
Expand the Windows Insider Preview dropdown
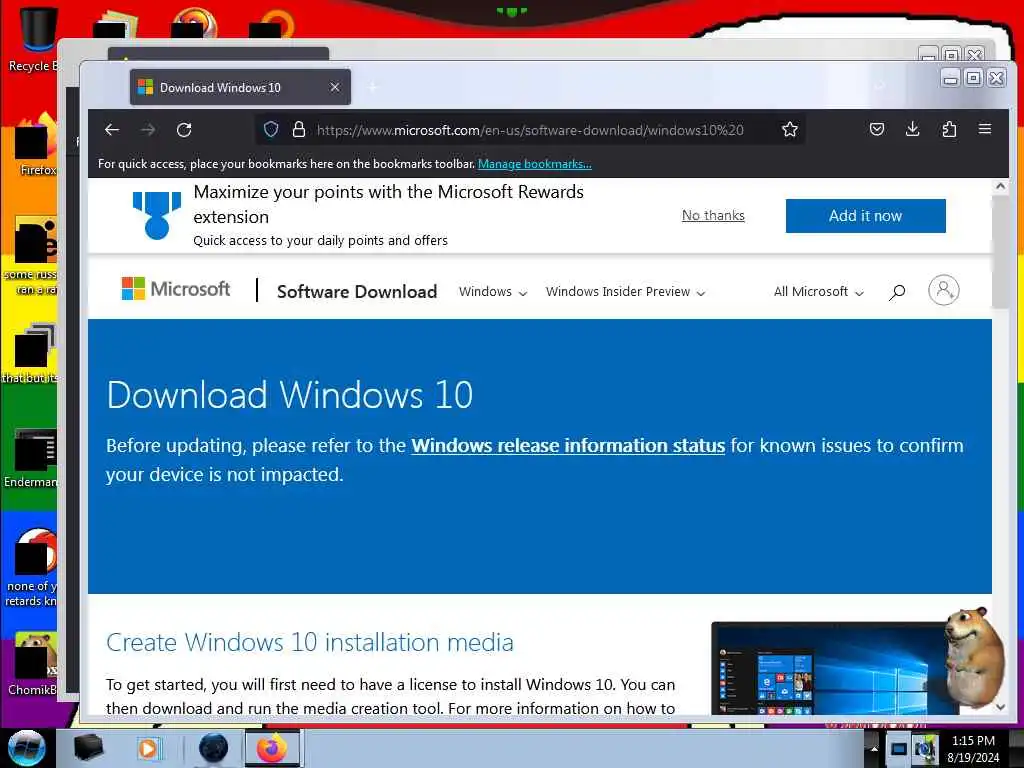click(625, 292)
